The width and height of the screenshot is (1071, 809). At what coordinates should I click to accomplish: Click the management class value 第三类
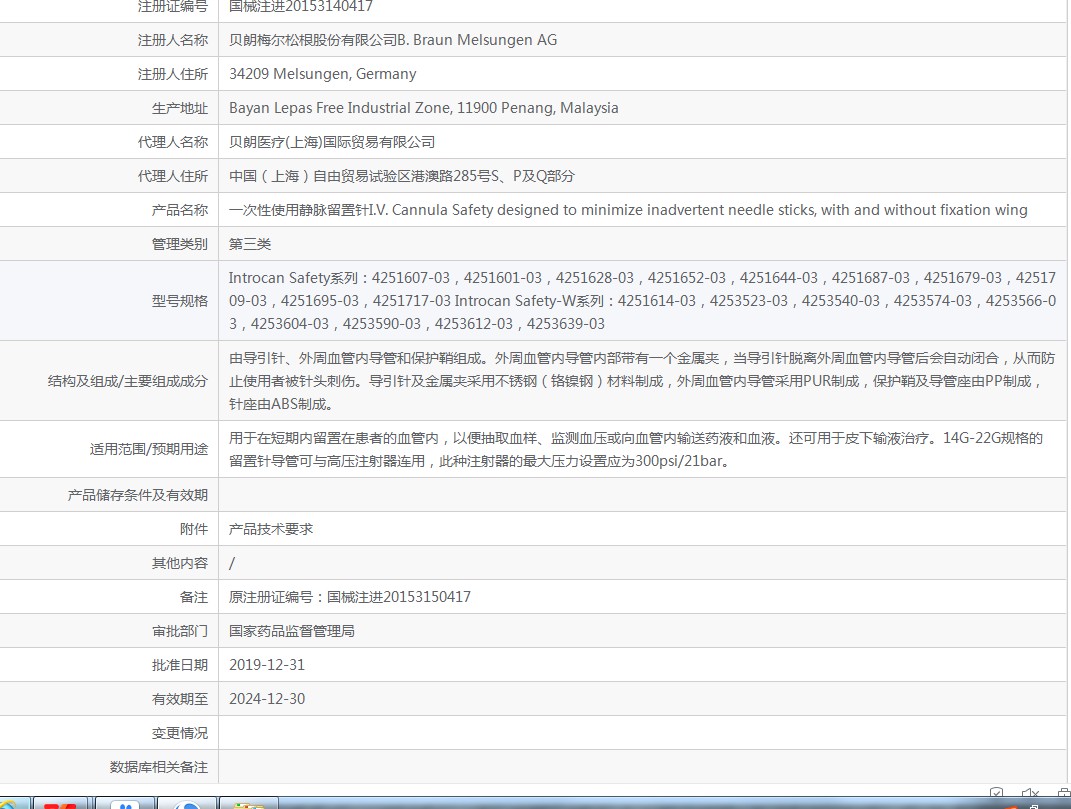coord(250,244)
